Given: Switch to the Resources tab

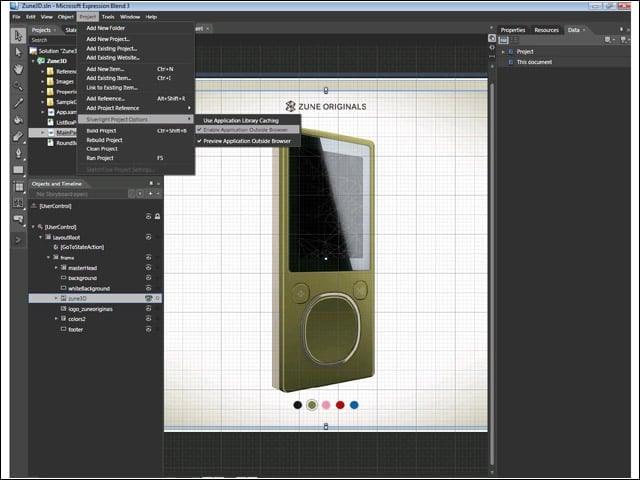Looking at the screenshot, I should point(546,30).
